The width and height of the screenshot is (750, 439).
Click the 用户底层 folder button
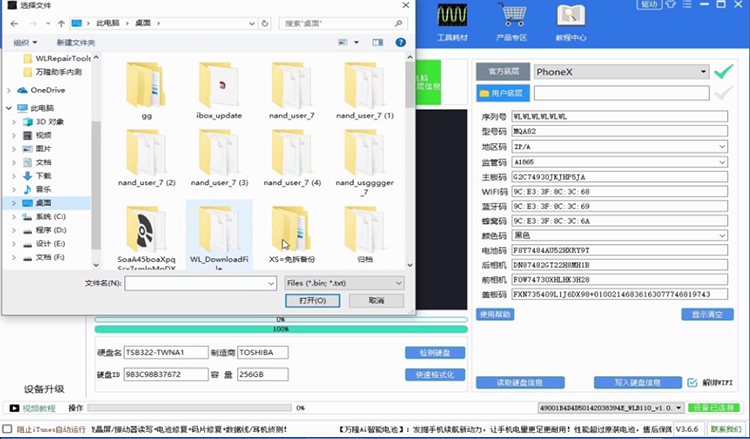(503, 93)
